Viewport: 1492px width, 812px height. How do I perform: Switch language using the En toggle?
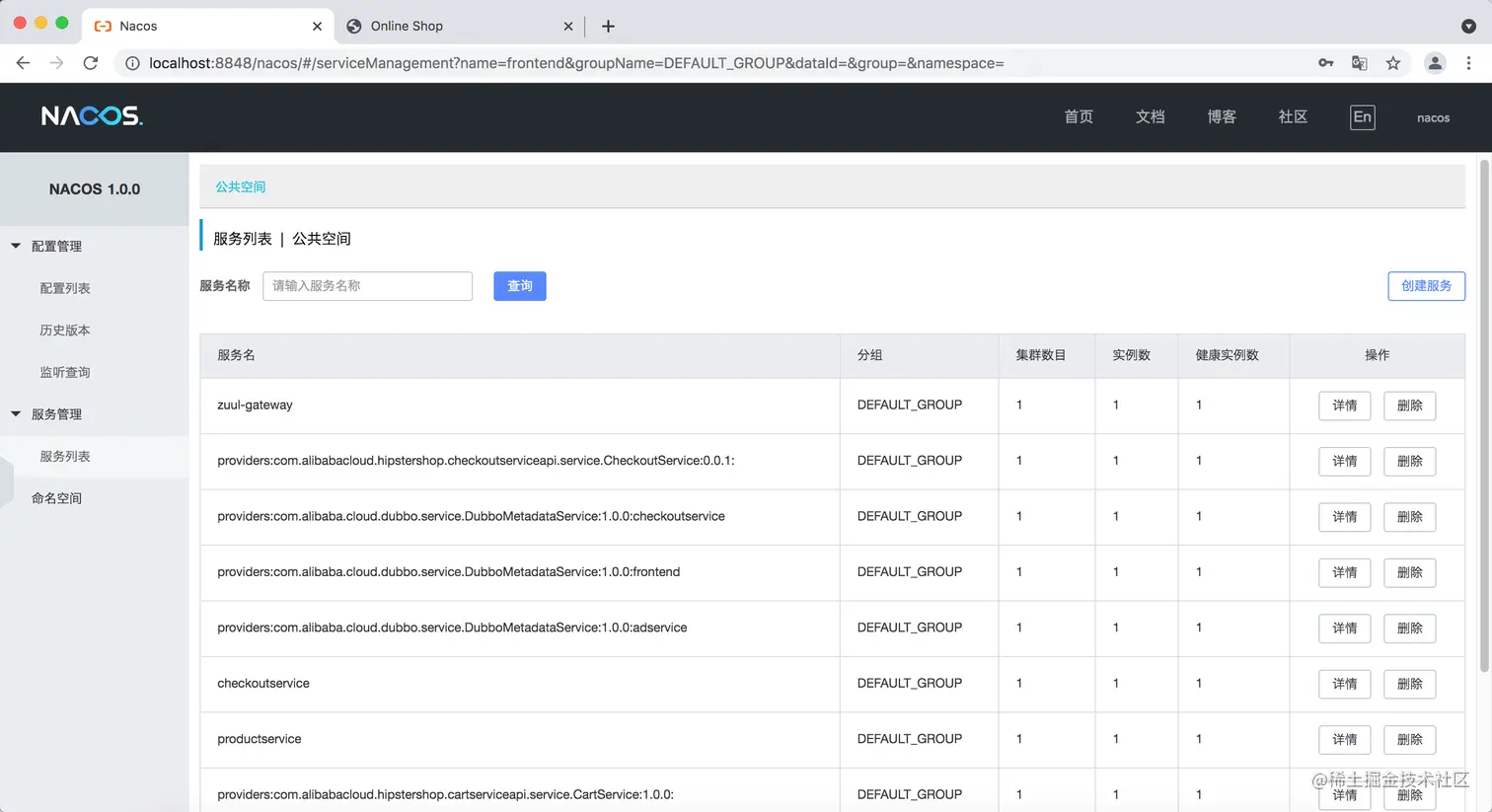[1362, 117]
